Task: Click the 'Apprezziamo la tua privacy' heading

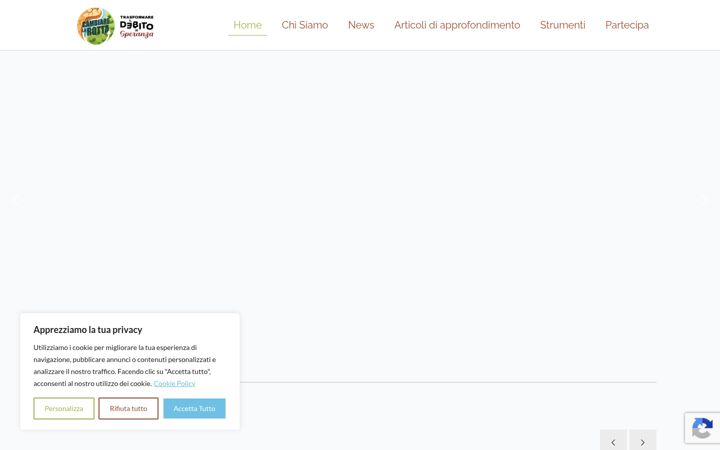Action: pyautogui.click(x=88, y=330)
